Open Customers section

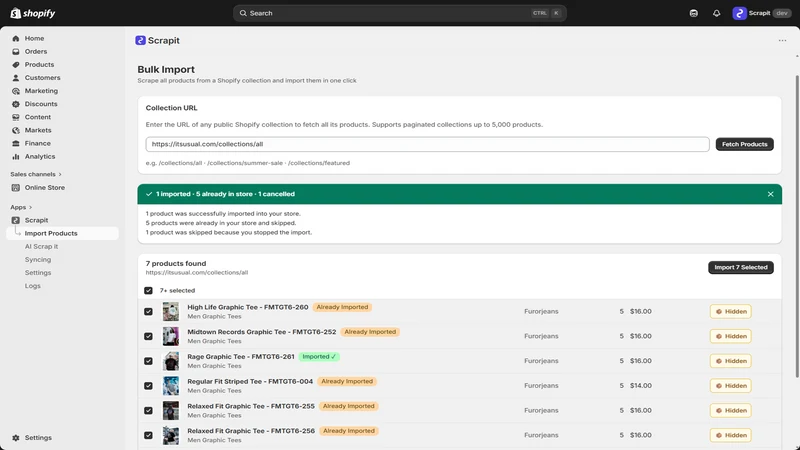coord(42,78)
